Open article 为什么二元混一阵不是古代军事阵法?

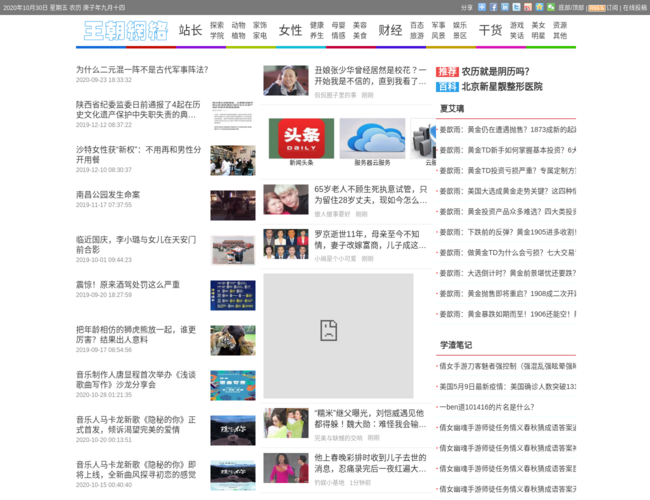142,70
